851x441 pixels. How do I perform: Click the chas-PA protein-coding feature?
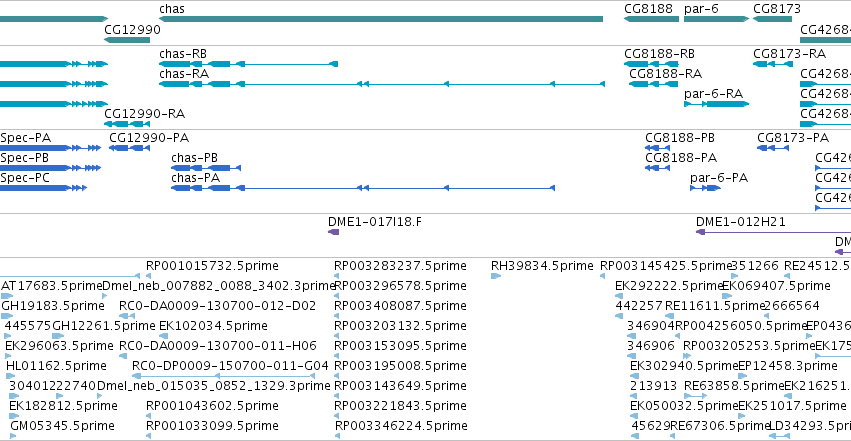(x=363, y=188)
